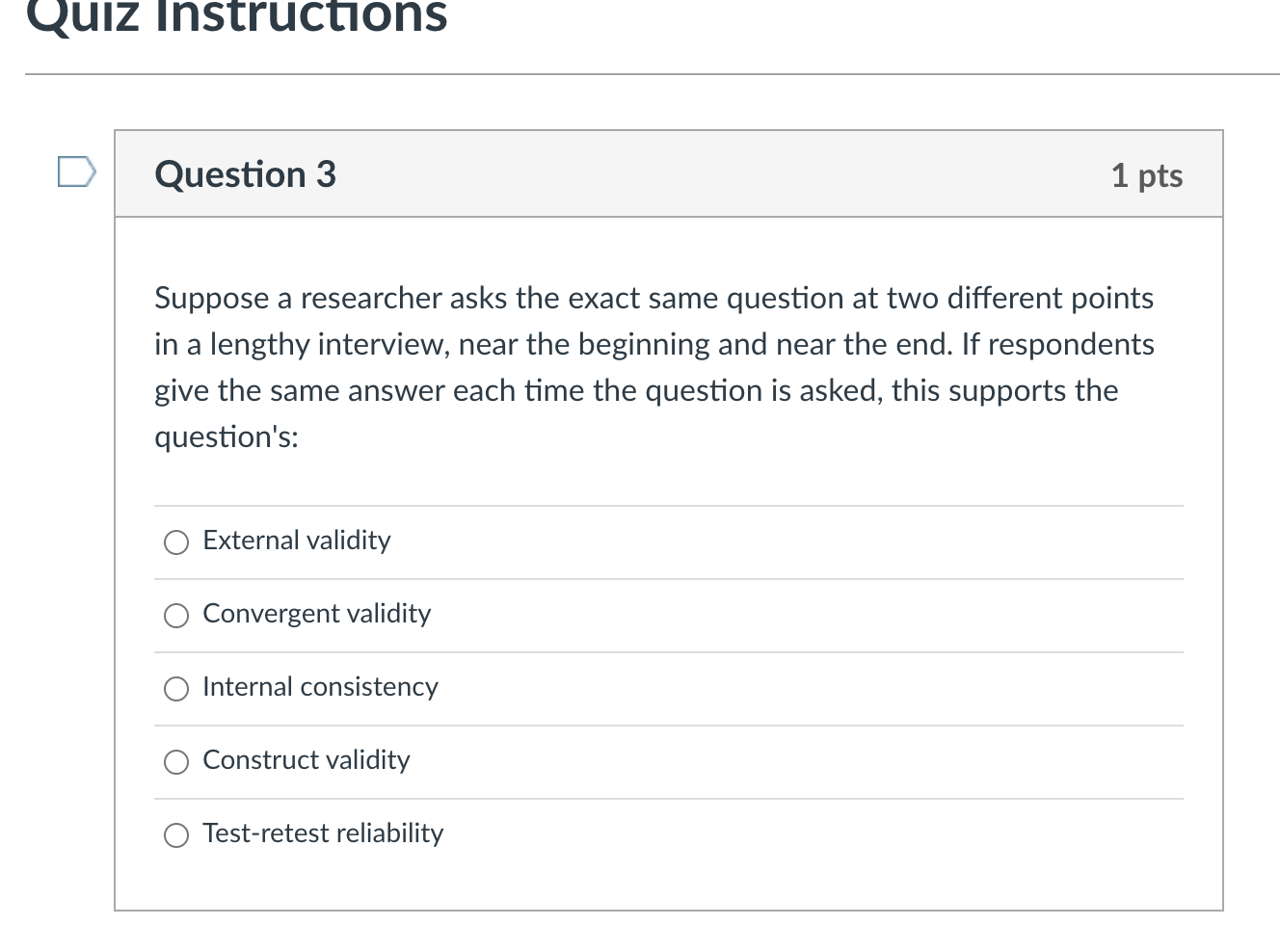Click the "Test-retest reliability" answer text
Screen dimensions: 1280x952
(323, 833)
